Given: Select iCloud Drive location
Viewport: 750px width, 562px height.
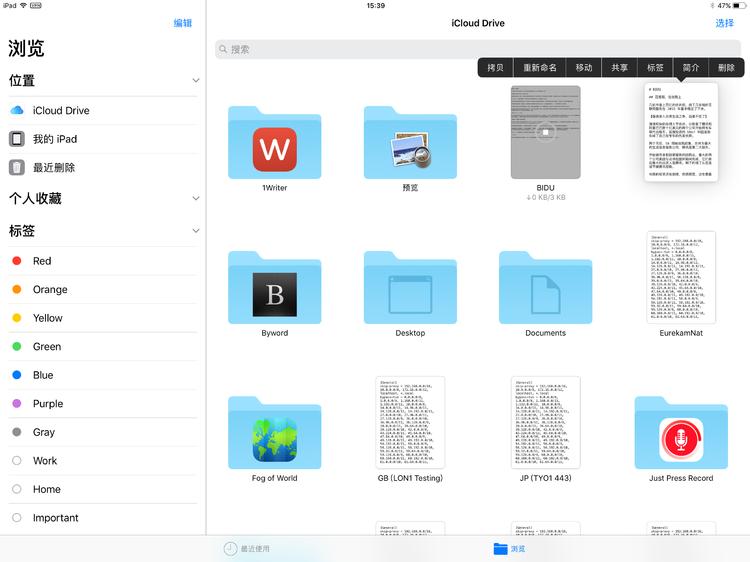Looking at the screenshot, I should (103, 110).
